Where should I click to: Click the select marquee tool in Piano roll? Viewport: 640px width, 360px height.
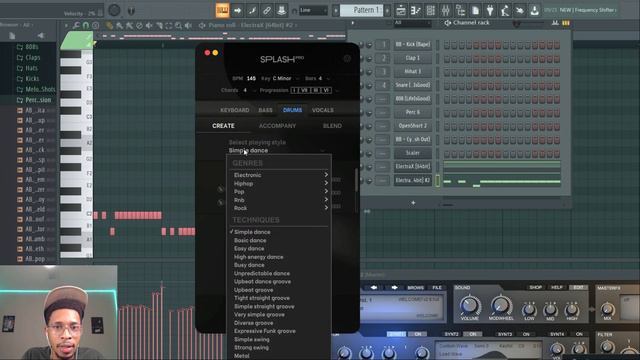click(169, 25)
